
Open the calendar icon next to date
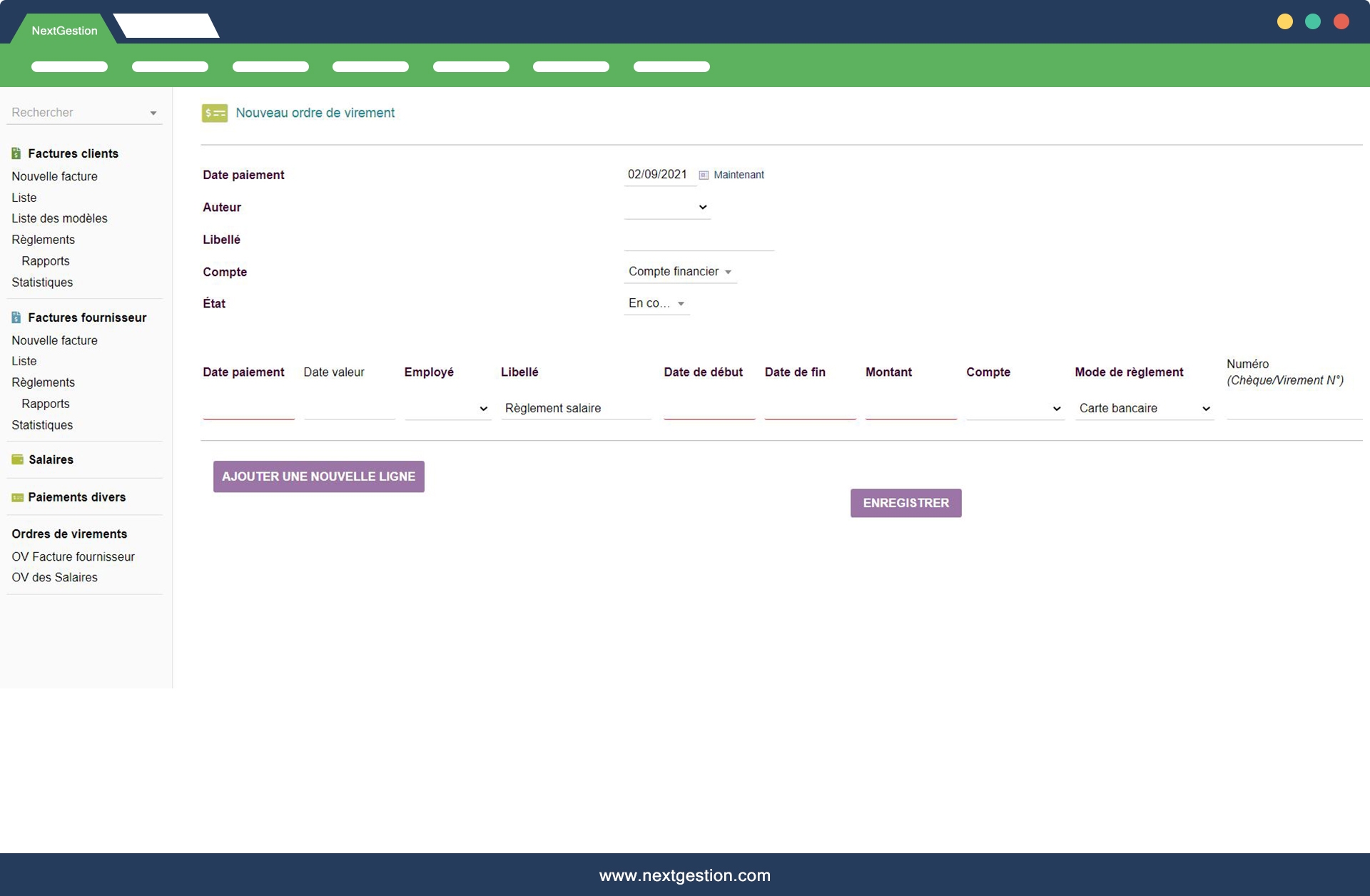pyautogui.click(x=704, y=175)
